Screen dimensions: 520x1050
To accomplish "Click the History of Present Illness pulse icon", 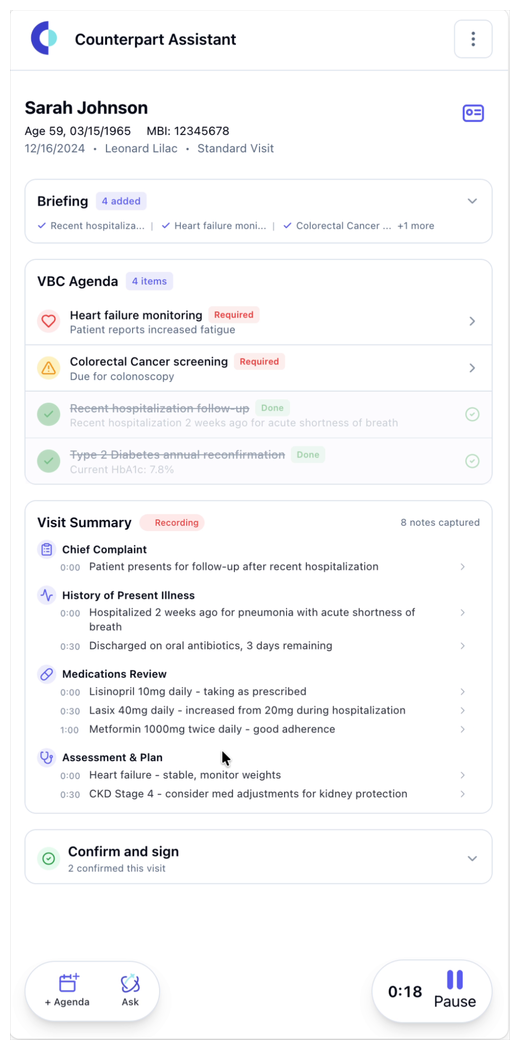I will click(46, 595).
